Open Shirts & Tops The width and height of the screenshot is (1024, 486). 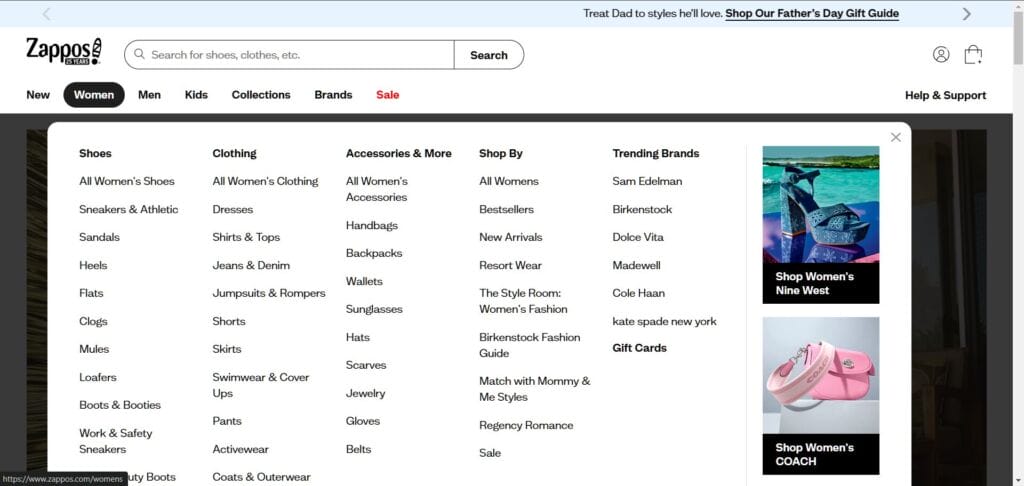246,237
